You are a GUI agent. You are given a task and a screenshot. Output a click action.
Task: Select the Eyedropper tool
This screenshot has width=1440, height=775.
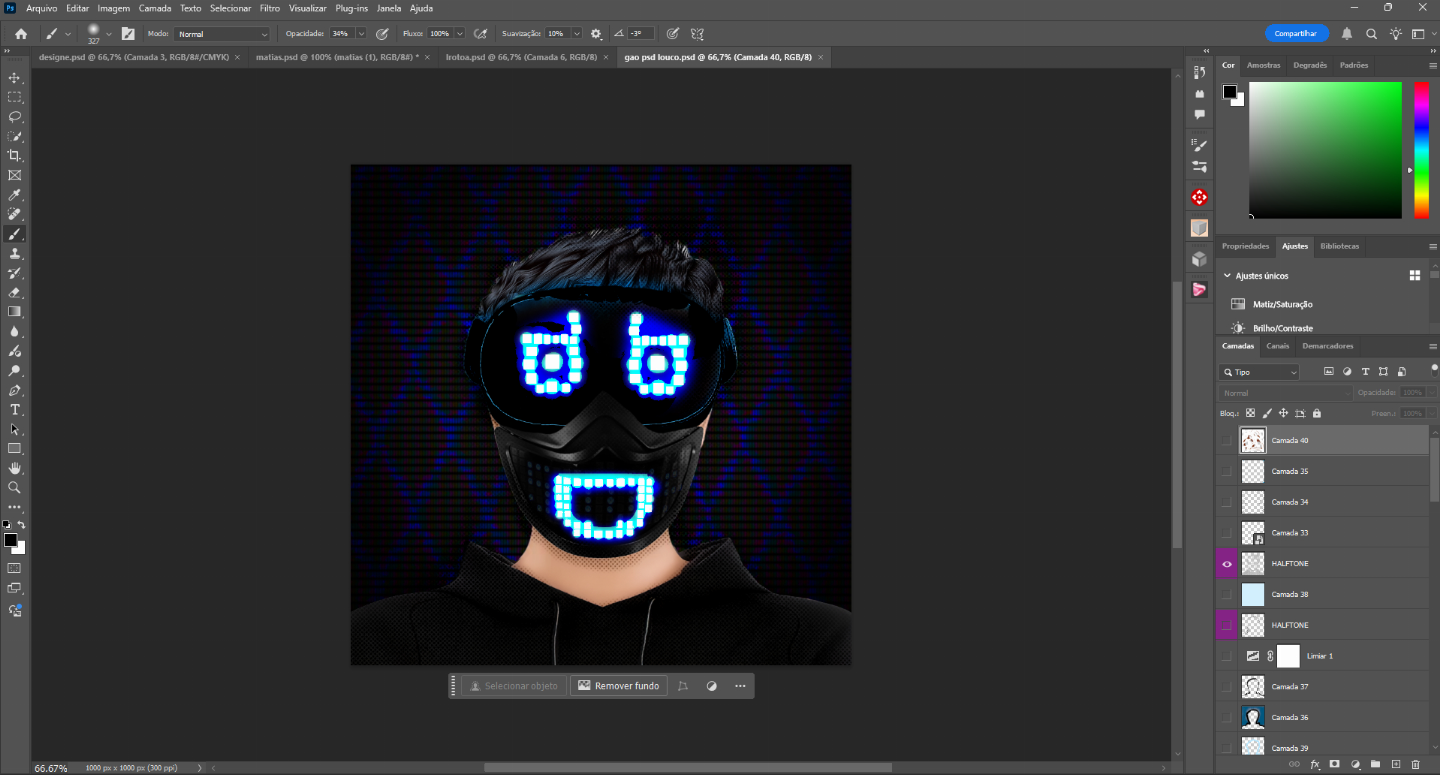click(15, 195)
